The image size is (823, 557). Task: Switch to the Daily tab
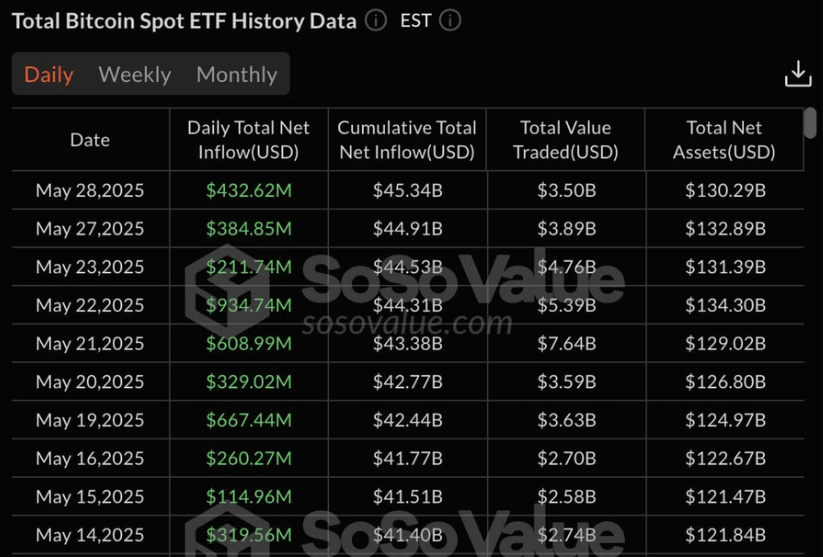(x=48, y=75)
